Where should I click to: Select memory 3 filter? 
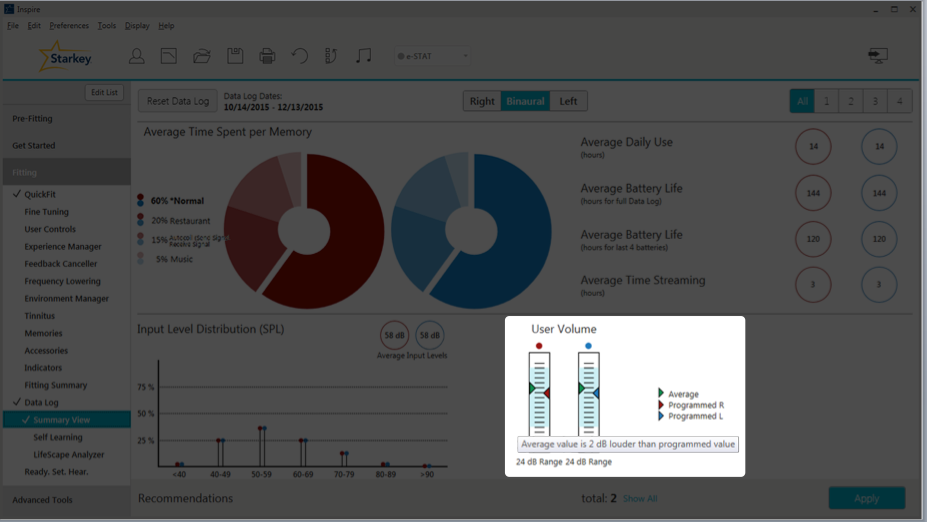[875, 101]
